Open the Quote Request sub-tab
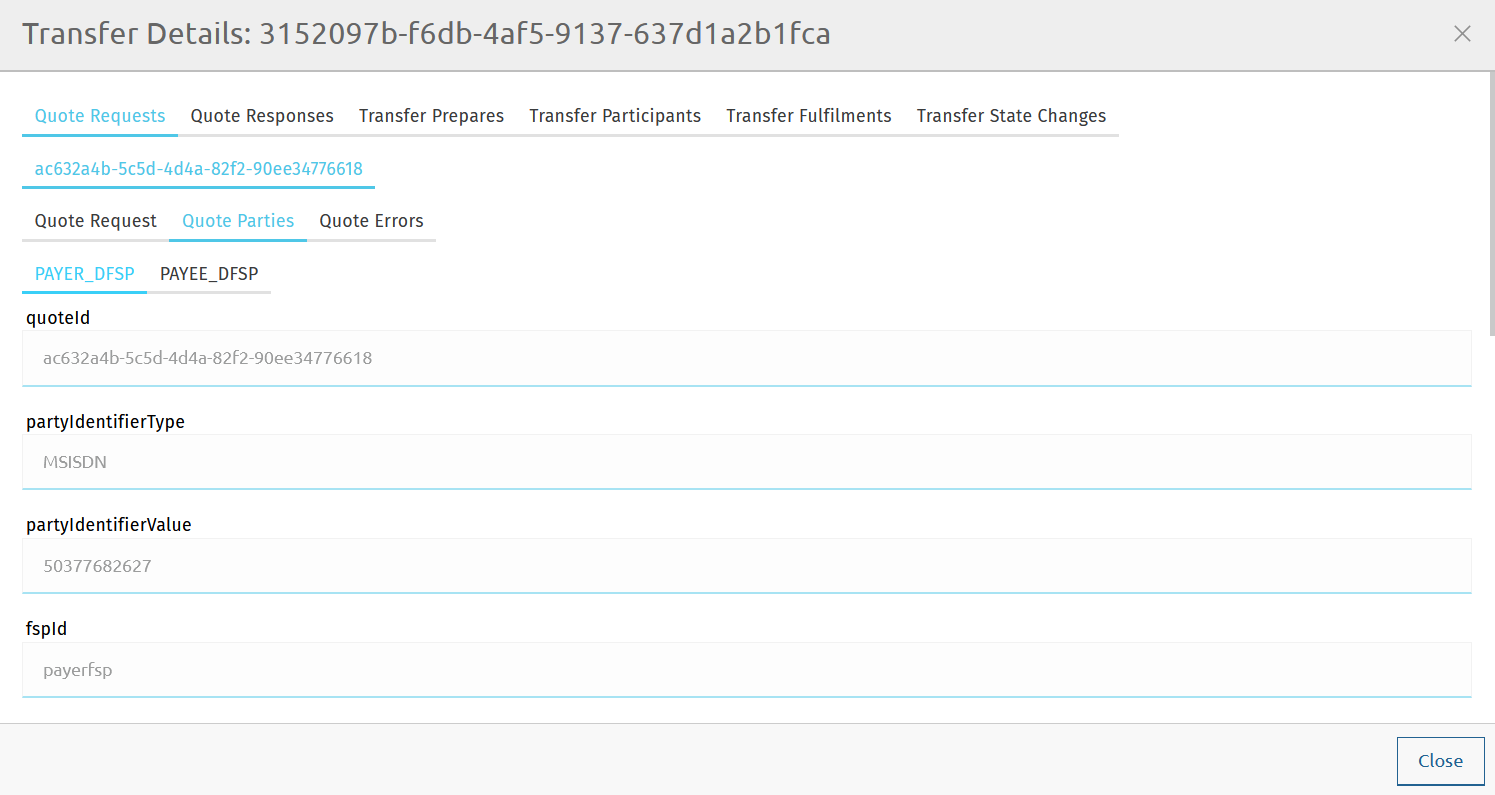 [x=96, y=221]
